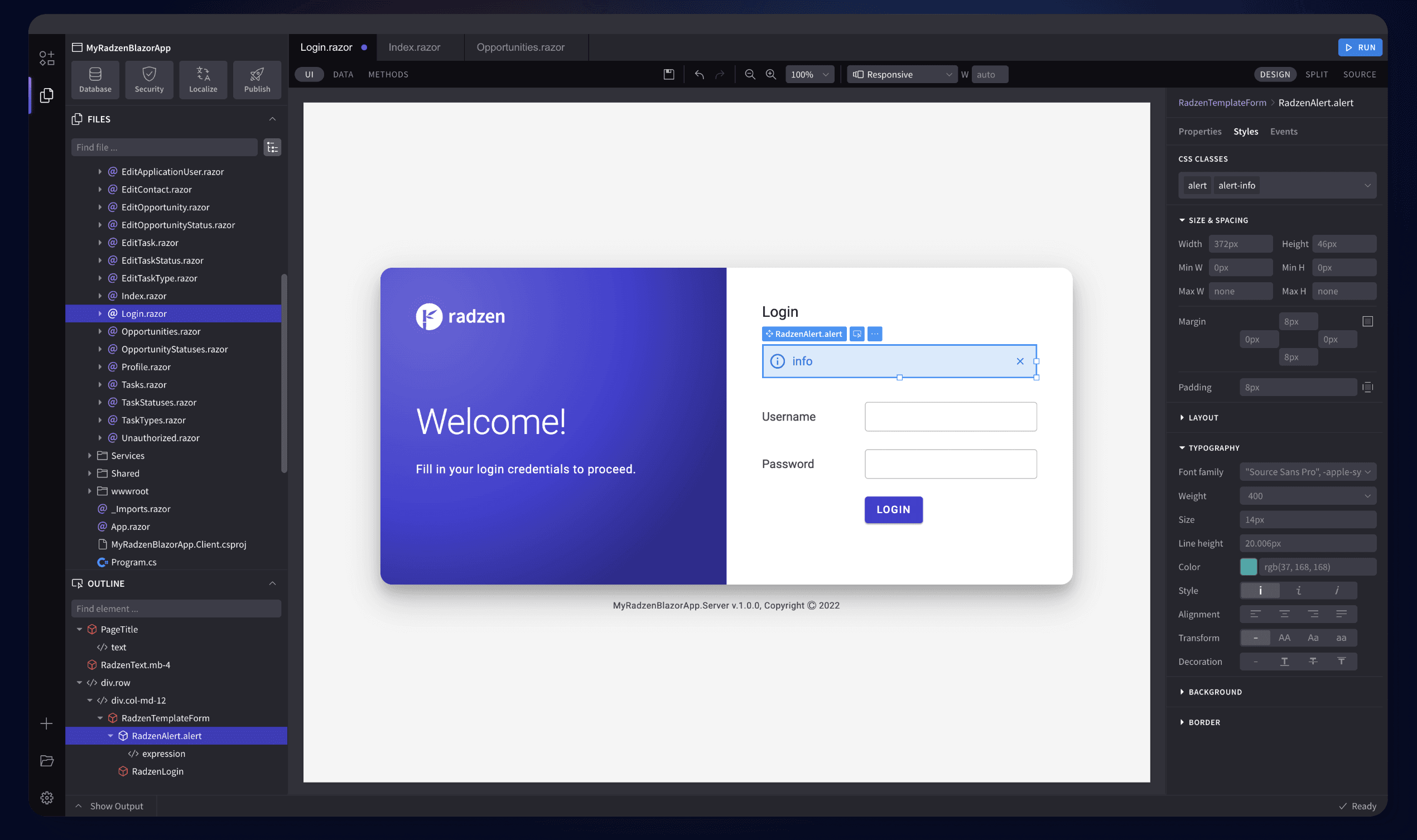Click the teal typography color swatch
The height and width of the screenshot is (840, 1417).
coord(1248,567)
